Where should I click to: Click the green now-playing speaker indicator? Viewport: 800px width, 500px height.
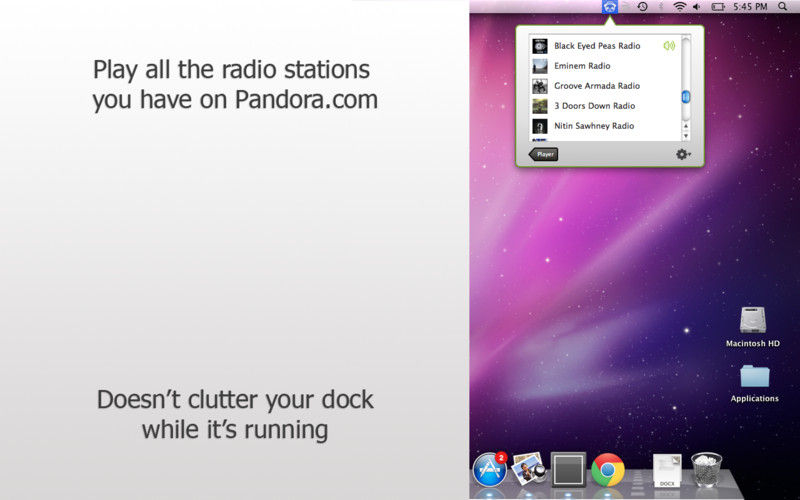pyautogui.click(x=669, y=45)
